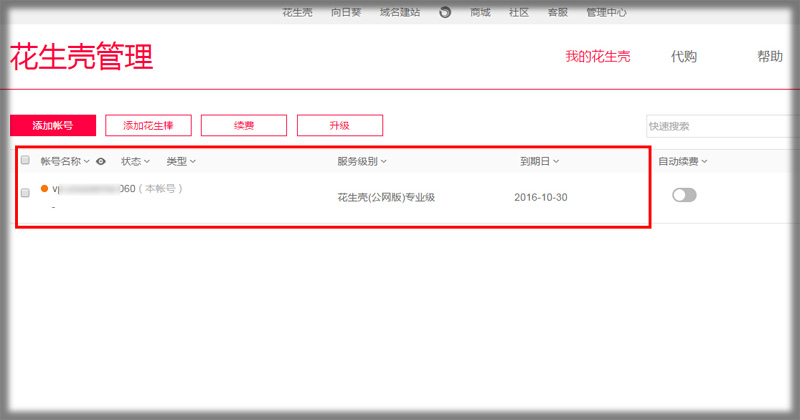Open 客服 in top navigation

point(558,12)
